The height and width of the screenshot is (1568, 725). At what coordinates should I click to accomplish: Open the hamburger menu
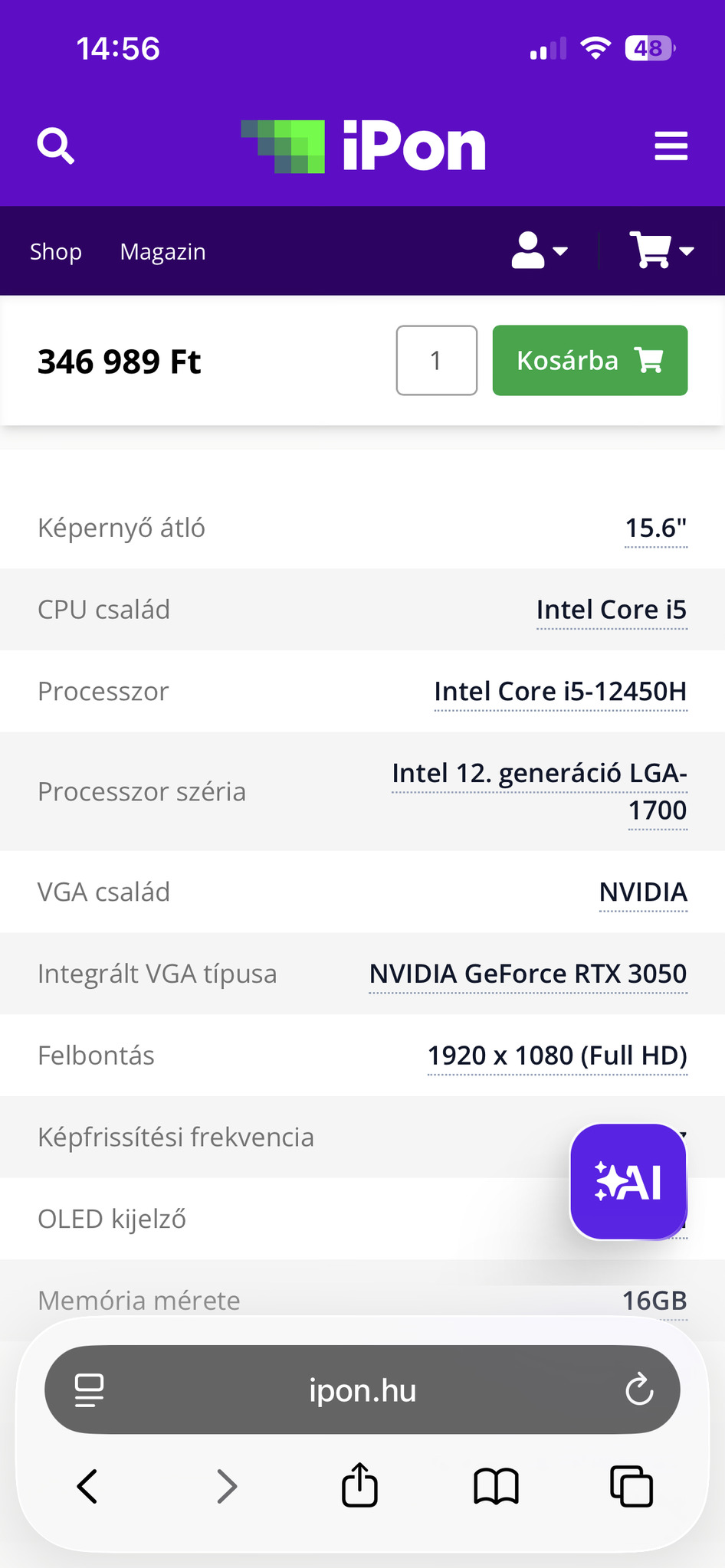pos(671,146)
